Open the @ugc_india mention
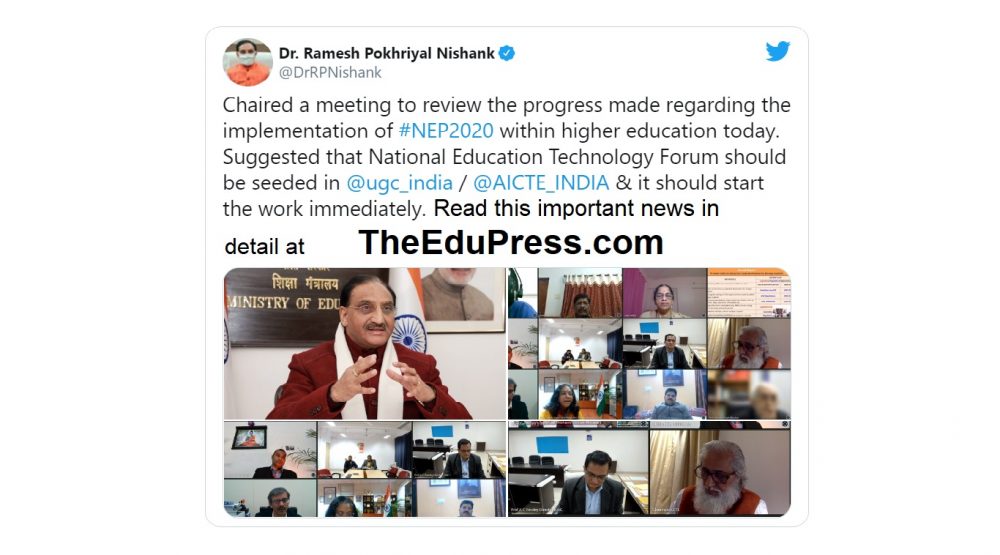The height and width of the screenshot is (555, 1000). tap(399, 183)
